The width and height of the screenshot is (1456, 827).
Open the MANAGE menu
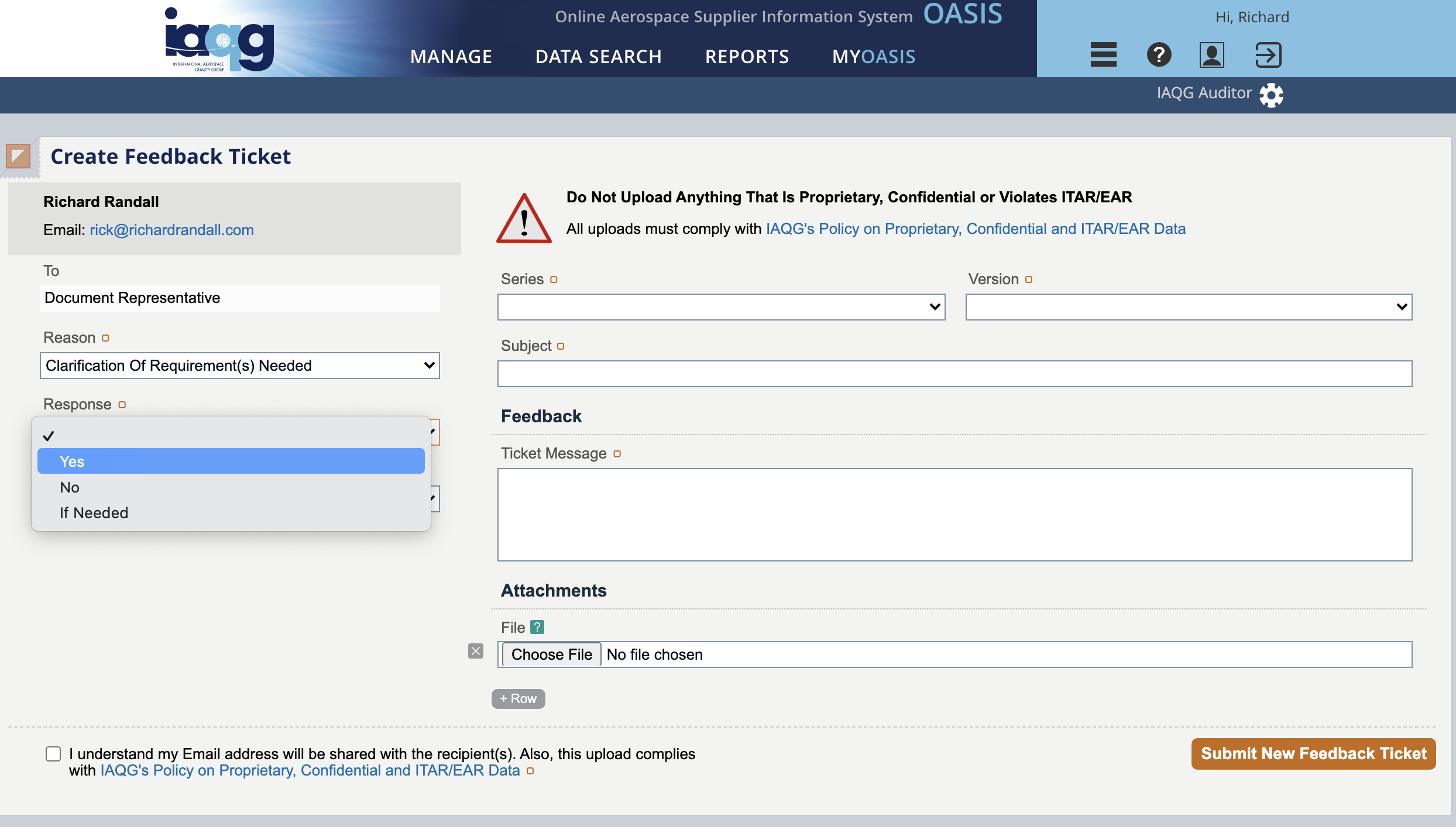[x=451, y=57]
